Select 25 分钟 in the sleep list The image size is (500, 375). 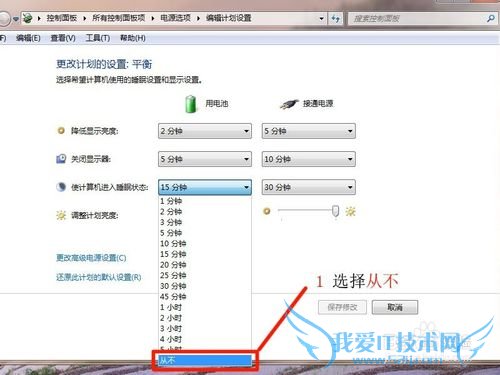(x=205, y=276)
